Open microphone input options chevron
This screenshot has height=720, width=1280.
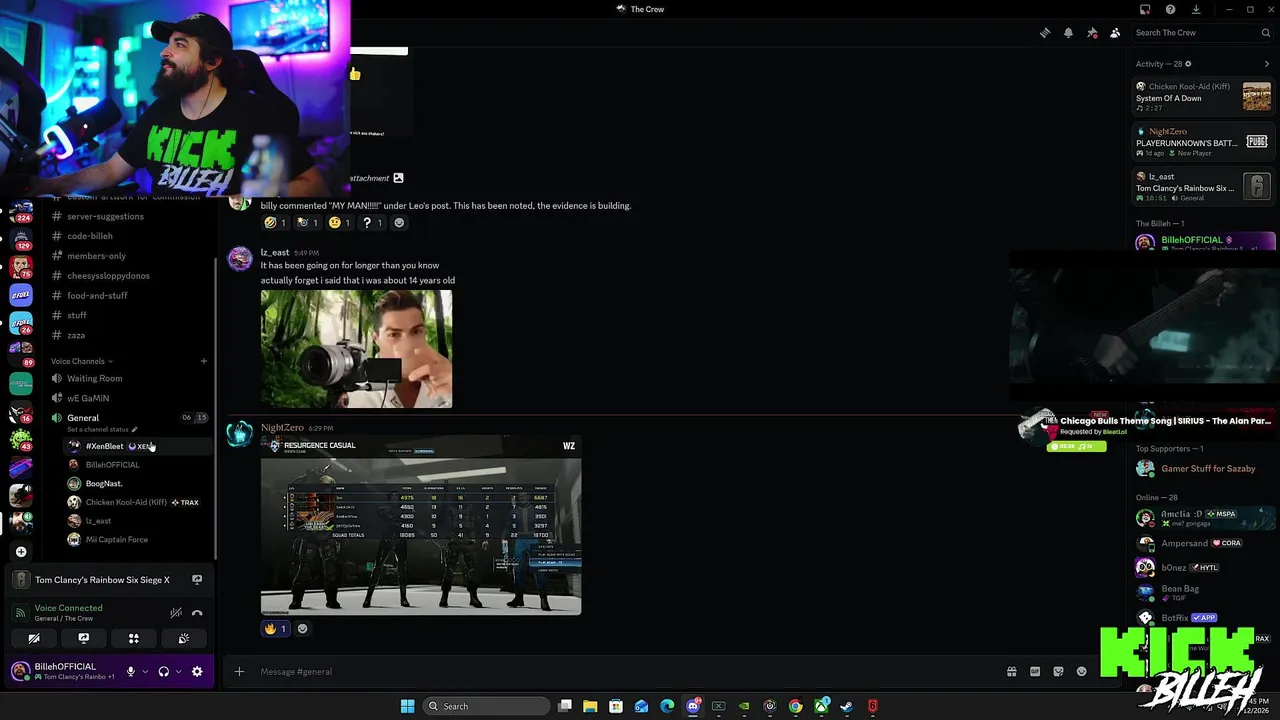[145, 672]
